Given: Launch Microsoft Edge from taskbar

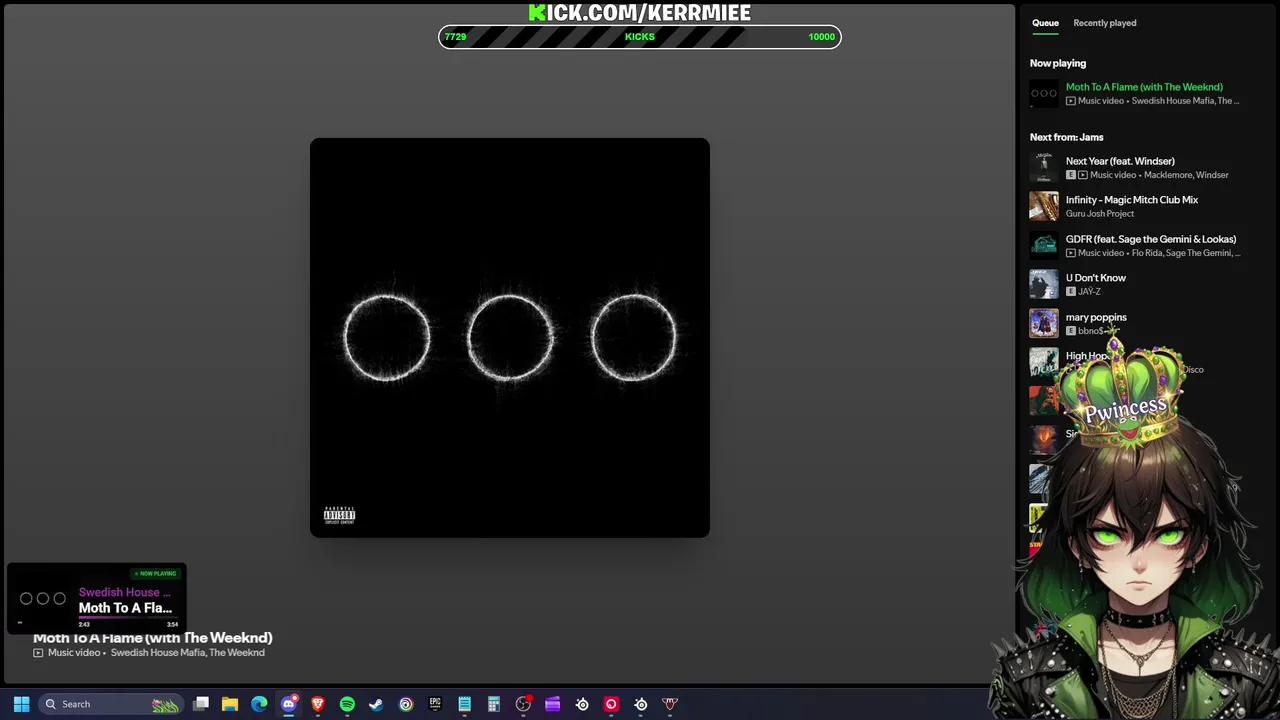Looking at the screenshot, I should (259, 704).
